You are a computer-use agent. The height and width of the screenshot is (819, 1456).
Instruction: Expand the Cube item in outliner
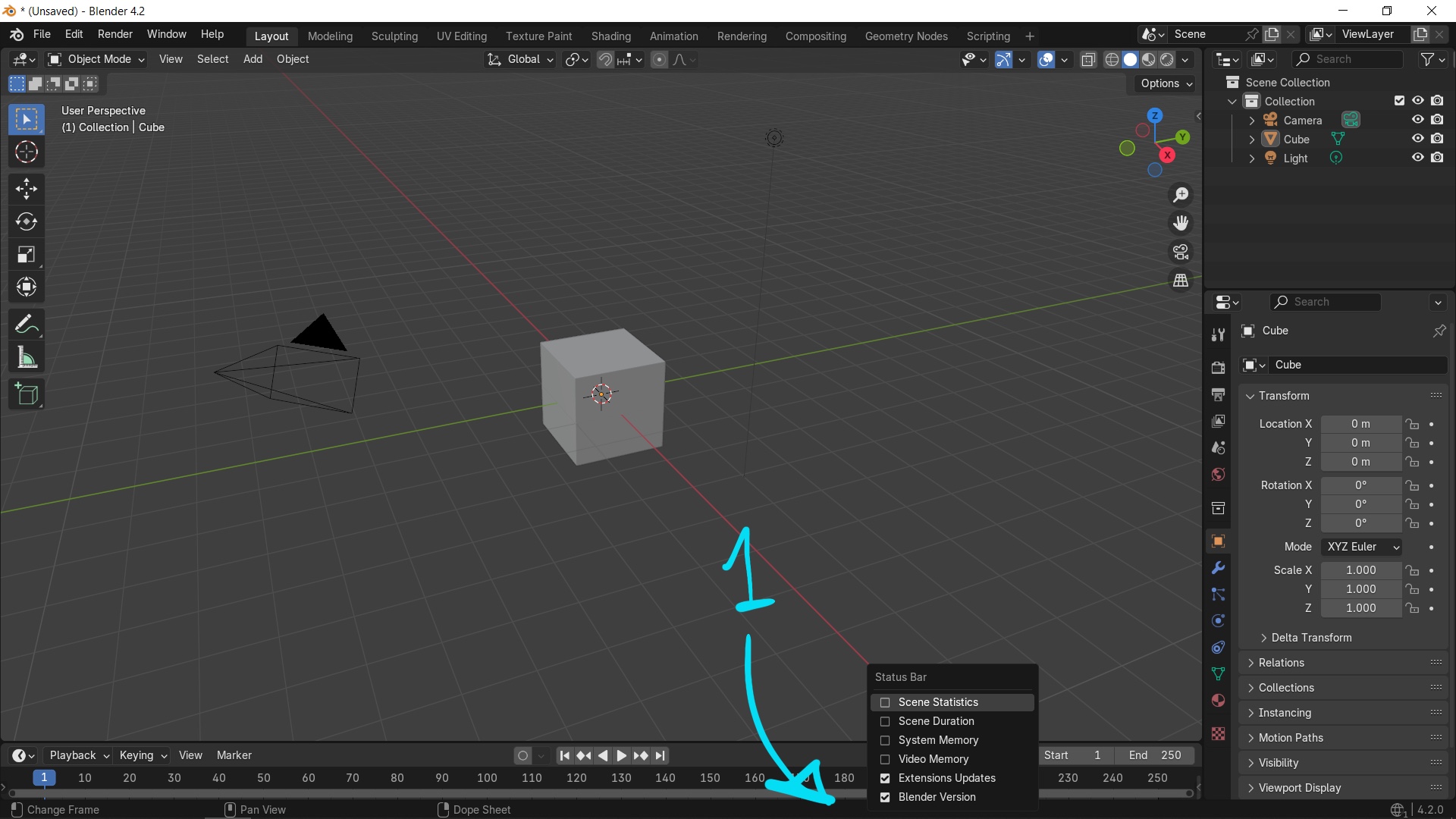(x=1252, y=140)
